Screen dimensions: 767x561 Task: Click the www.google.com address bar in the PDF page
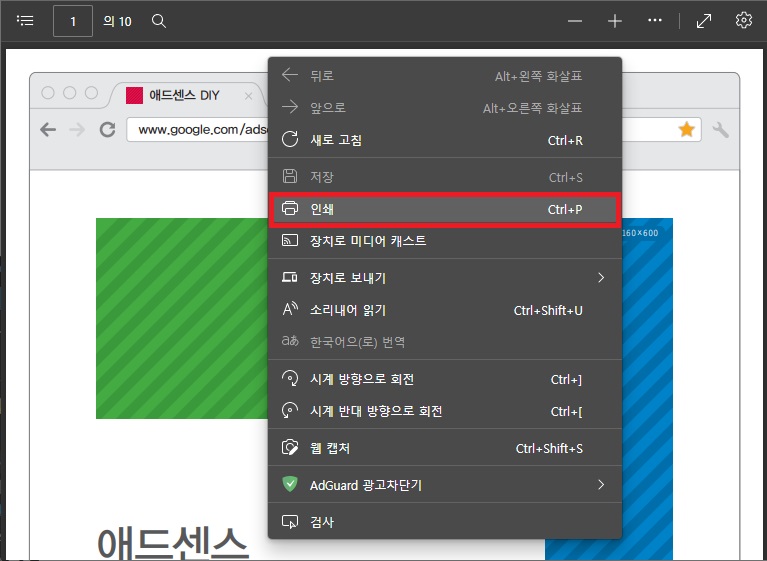click(x=198, y=130)
